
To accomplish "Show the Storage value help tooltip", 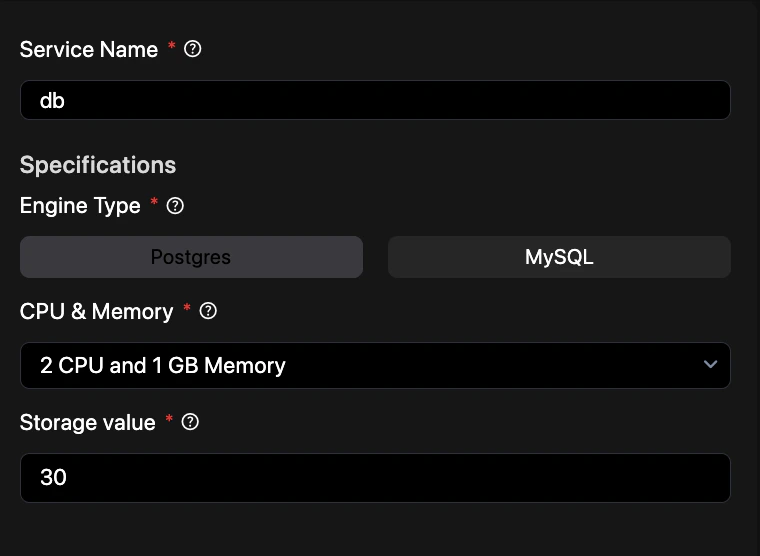I will [190, 422].
